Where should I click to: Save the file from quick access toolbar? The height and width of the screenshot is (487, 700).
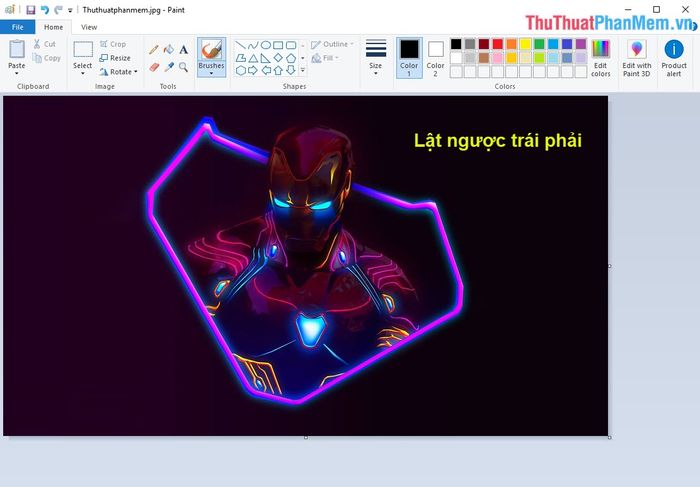tap(31, 9)
